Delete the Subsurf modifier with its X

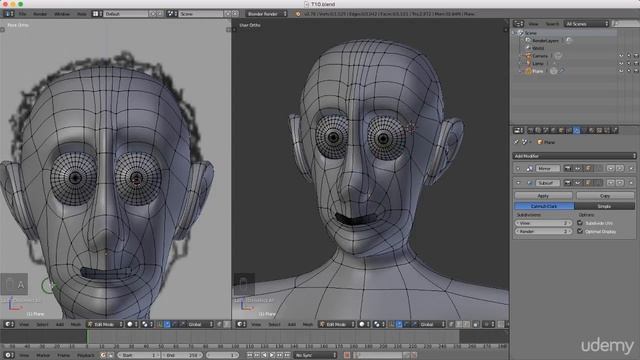pos(631,182)
